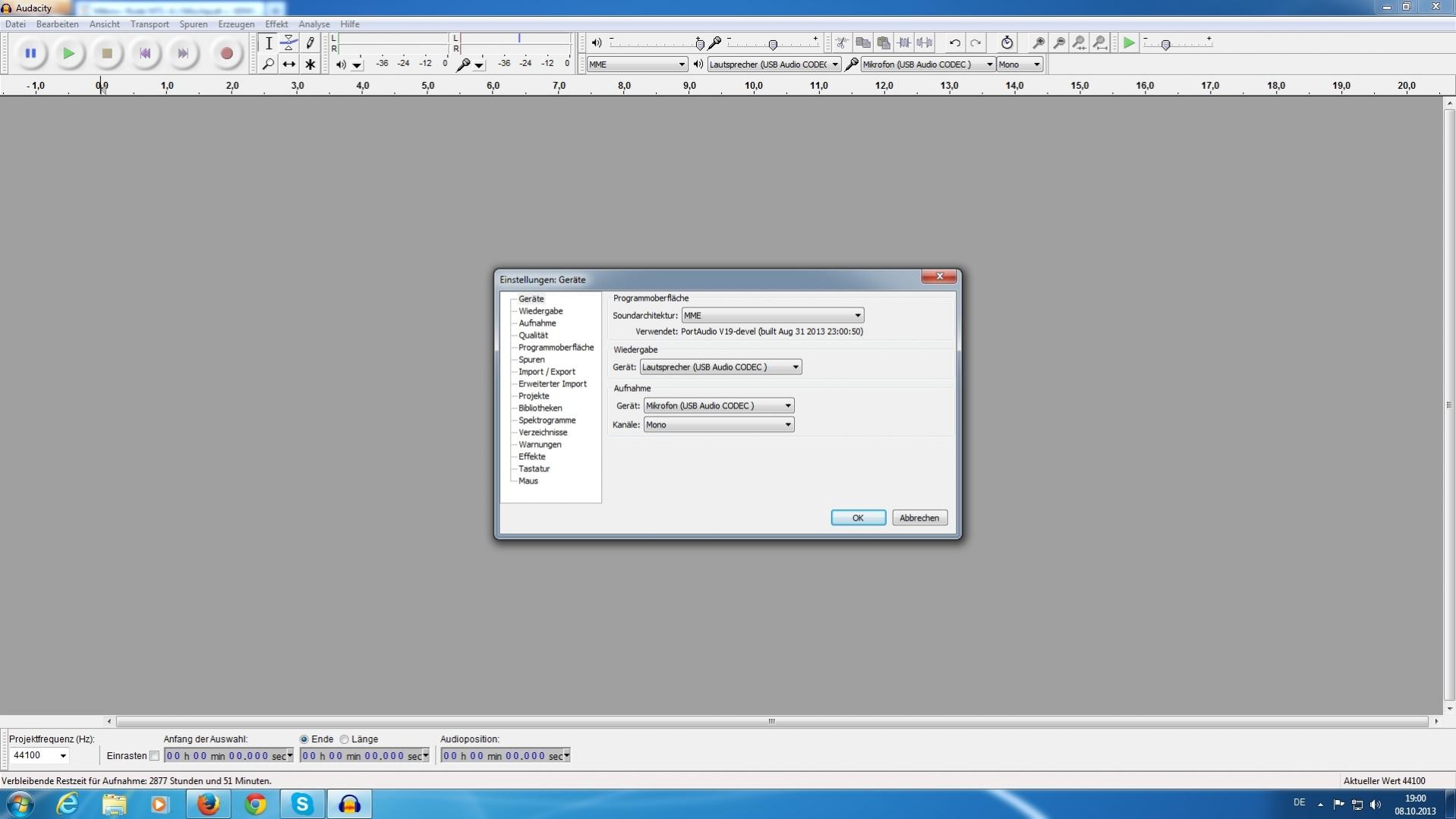Open the Aufnahme Gerät Mikrofon dropdown in dialog
1456x819 pixels.
point(718,406)
